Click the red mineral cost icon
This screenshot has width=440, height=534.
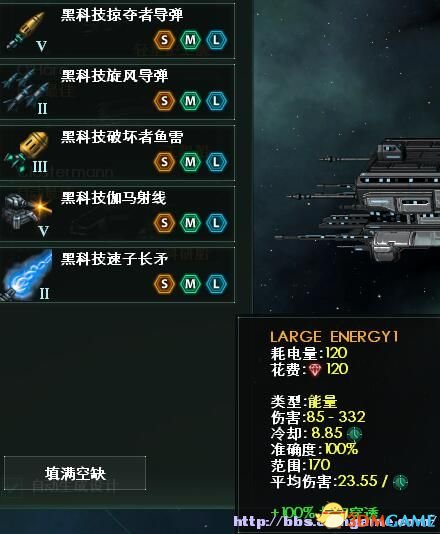click(x=315, y=370)
